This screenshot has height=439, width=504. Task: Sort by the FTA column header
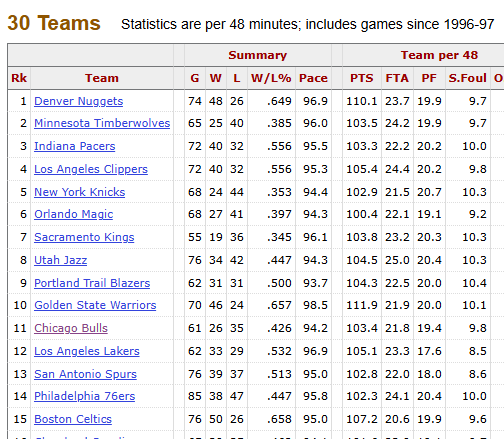(x=397, y=78)
